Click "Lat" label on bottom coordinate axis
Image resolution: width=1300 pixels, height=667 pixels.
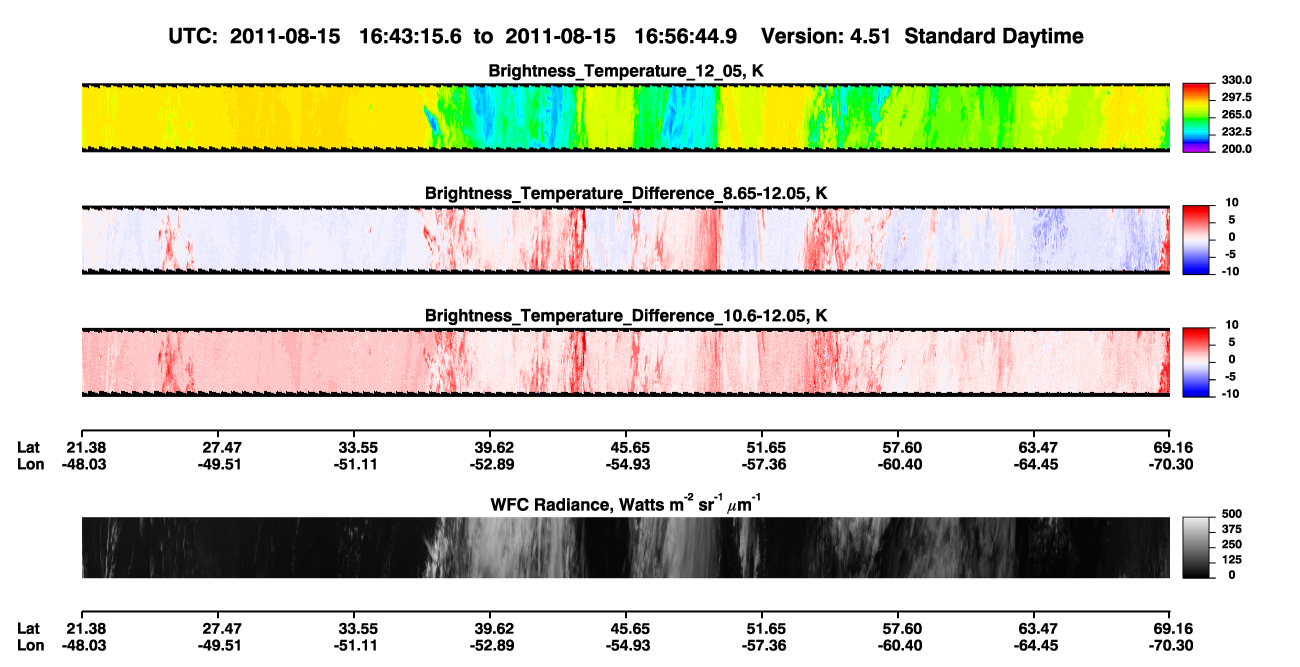pos(27,629)
